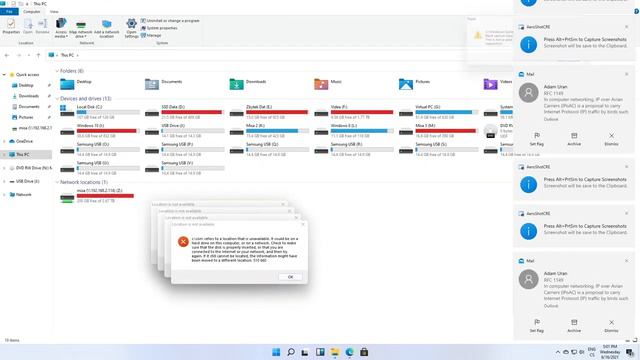Select the Misa 2 (K:) drive
The width and height of the screenshot is (640, 360).
point(269,131)
